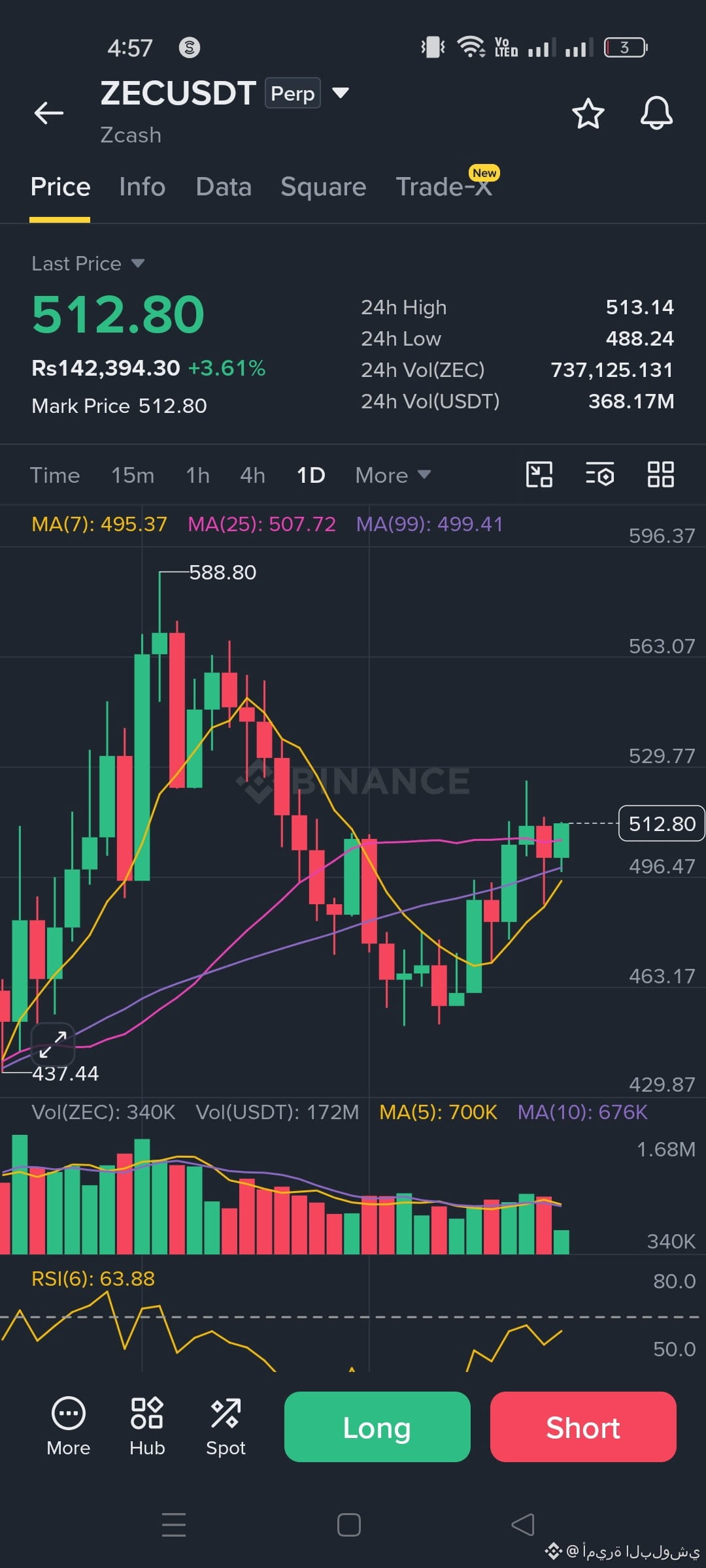
Task: Open chart drawing tools icon
Action: (539, 474)
